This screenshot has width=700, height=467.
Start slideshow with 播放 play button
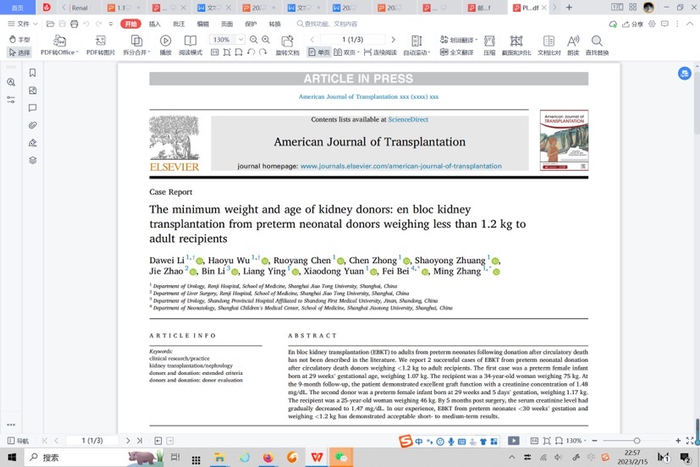[165, 45]
